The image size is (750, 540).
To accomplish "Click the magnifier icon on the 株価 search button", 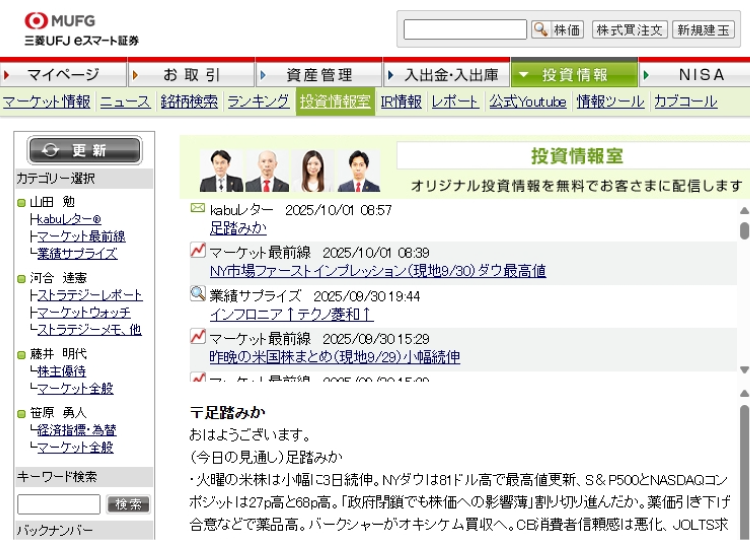I will pos(540,30).
